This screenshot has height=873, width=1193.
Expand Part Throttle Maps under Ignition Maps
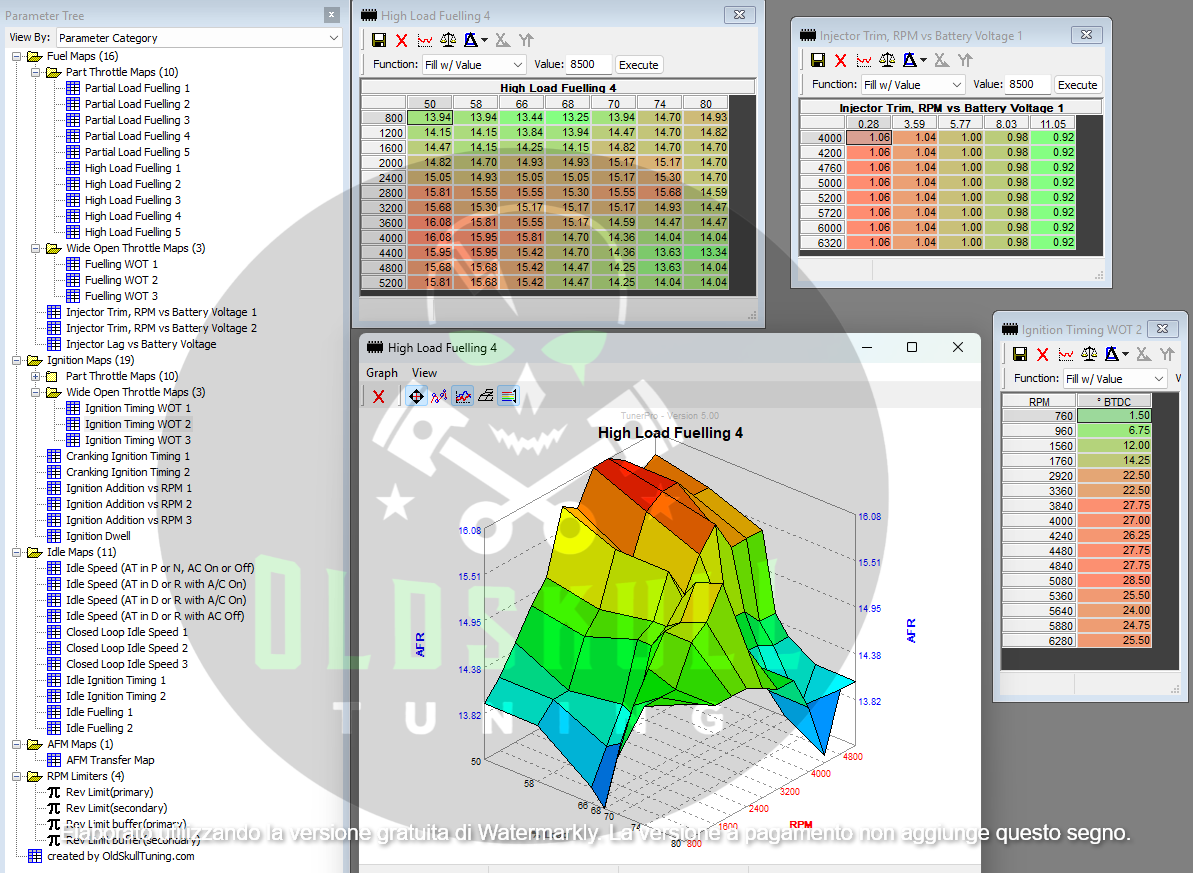point(36,376)
